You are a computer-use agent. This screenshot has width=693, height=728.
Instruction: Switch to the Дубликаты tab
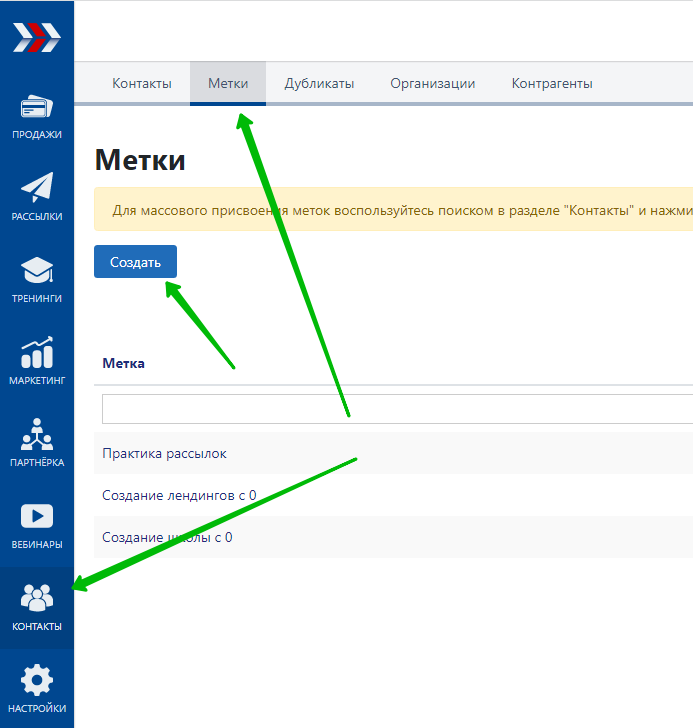point(319,84)
